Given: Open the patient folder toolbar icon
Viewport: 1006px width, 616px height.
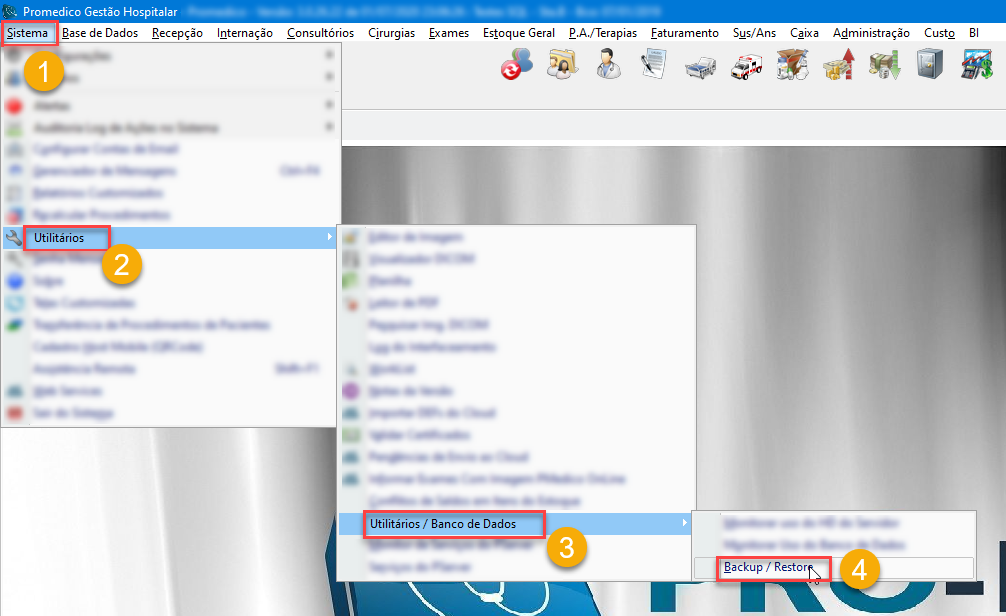Looking at the screenshot, I should [x=563, y=67].
